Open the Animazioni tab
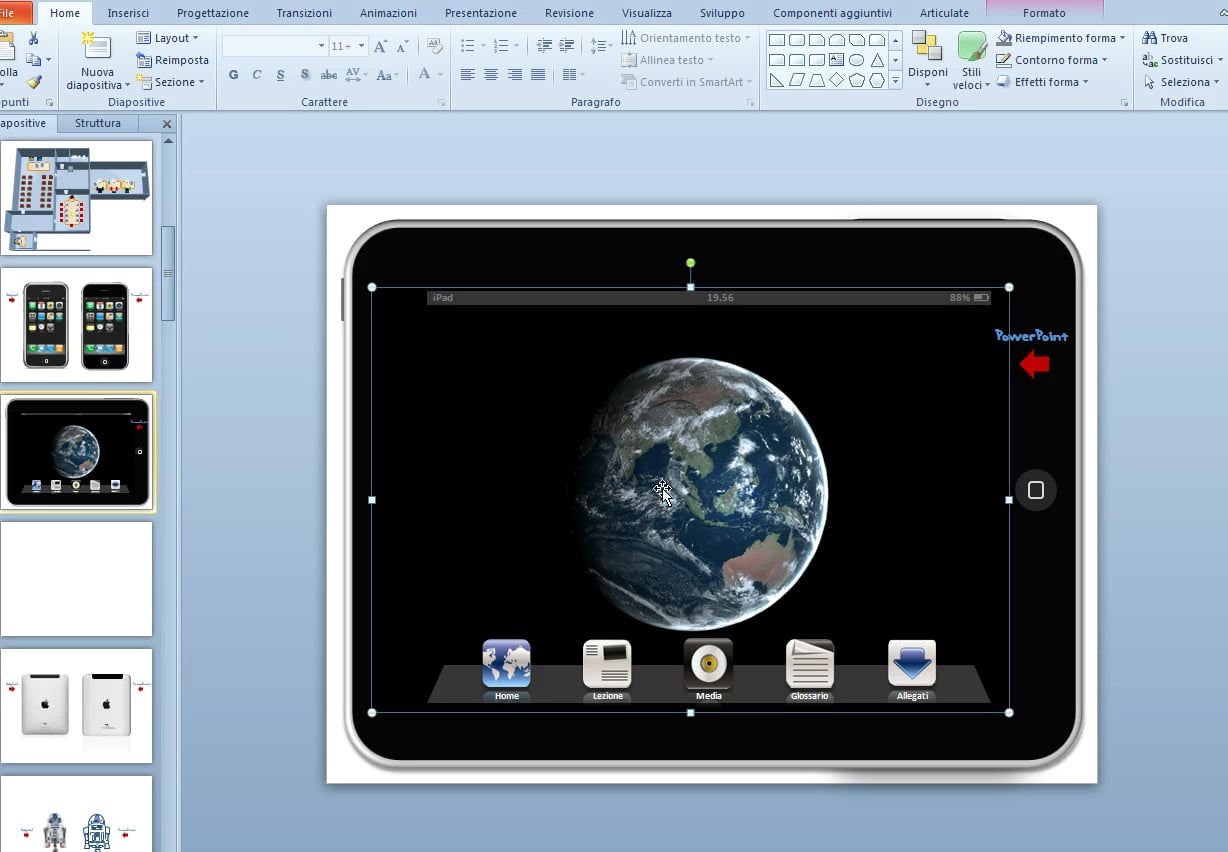This screenshot has width=1228, height=852. pos(389,13)
